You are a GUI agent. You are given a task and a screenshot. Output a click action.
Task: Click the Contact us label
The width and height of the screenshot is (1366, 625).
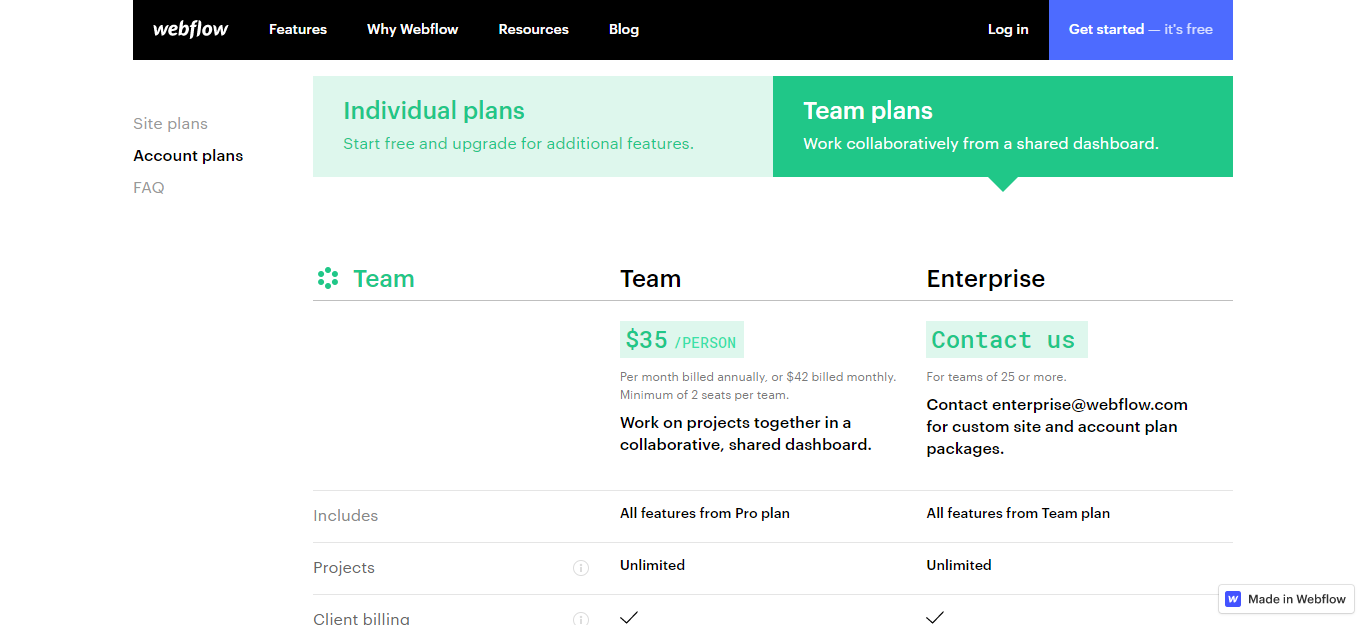point(1007,340)
